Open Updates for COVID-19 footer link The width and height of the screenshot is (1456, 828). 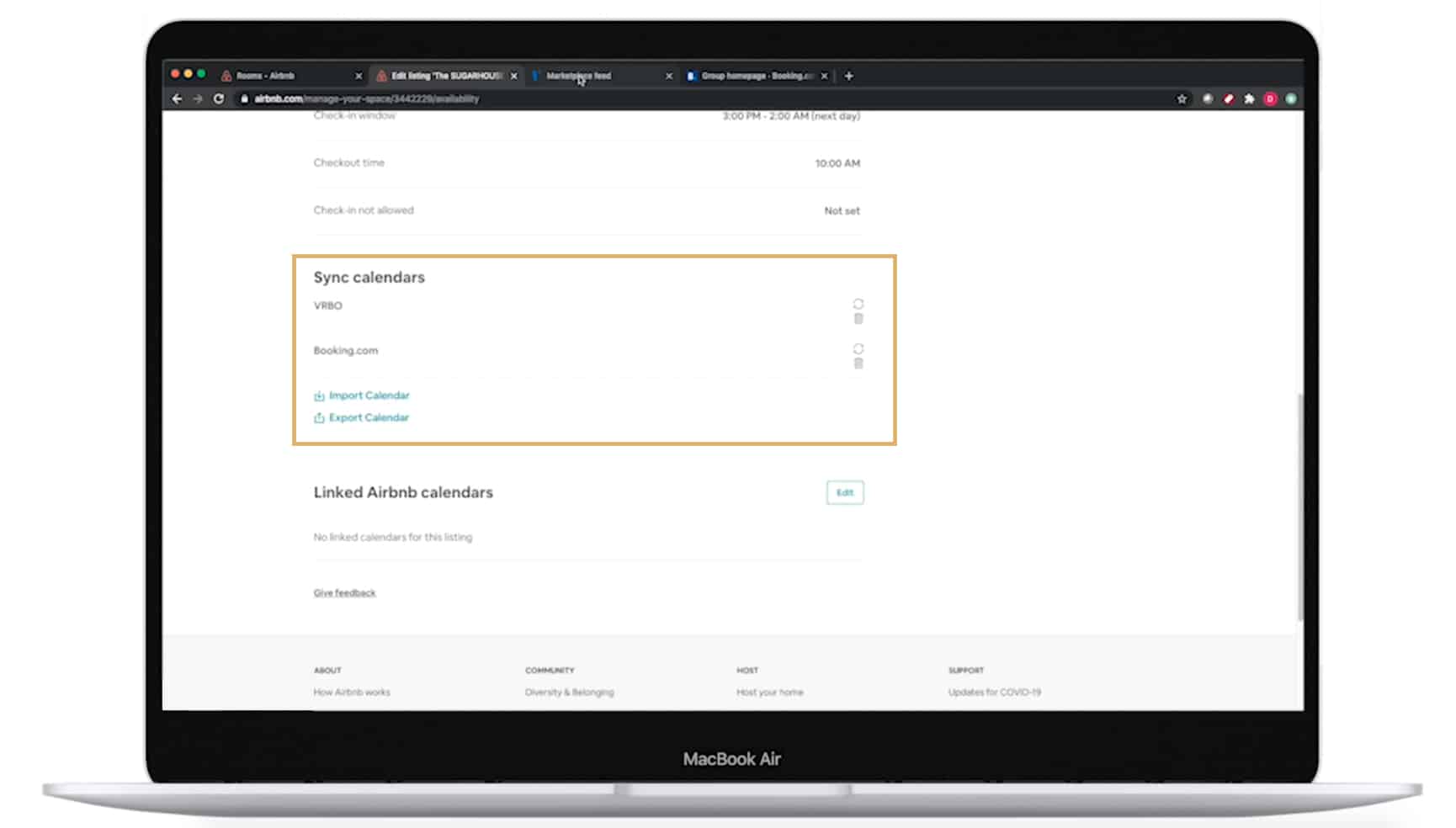[995, 693]
